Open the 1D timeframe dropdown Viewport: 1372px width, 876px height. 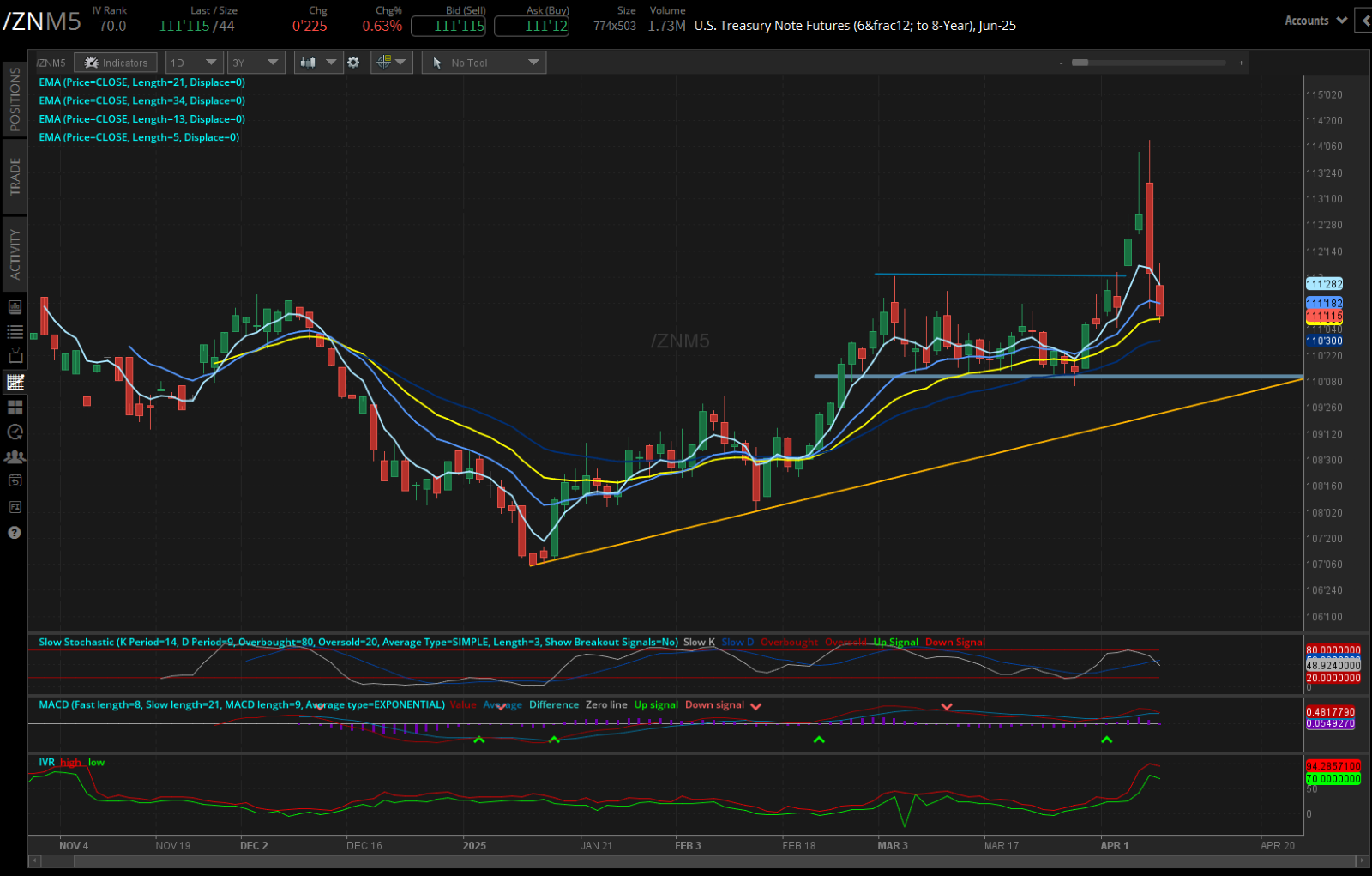(194, 62)
